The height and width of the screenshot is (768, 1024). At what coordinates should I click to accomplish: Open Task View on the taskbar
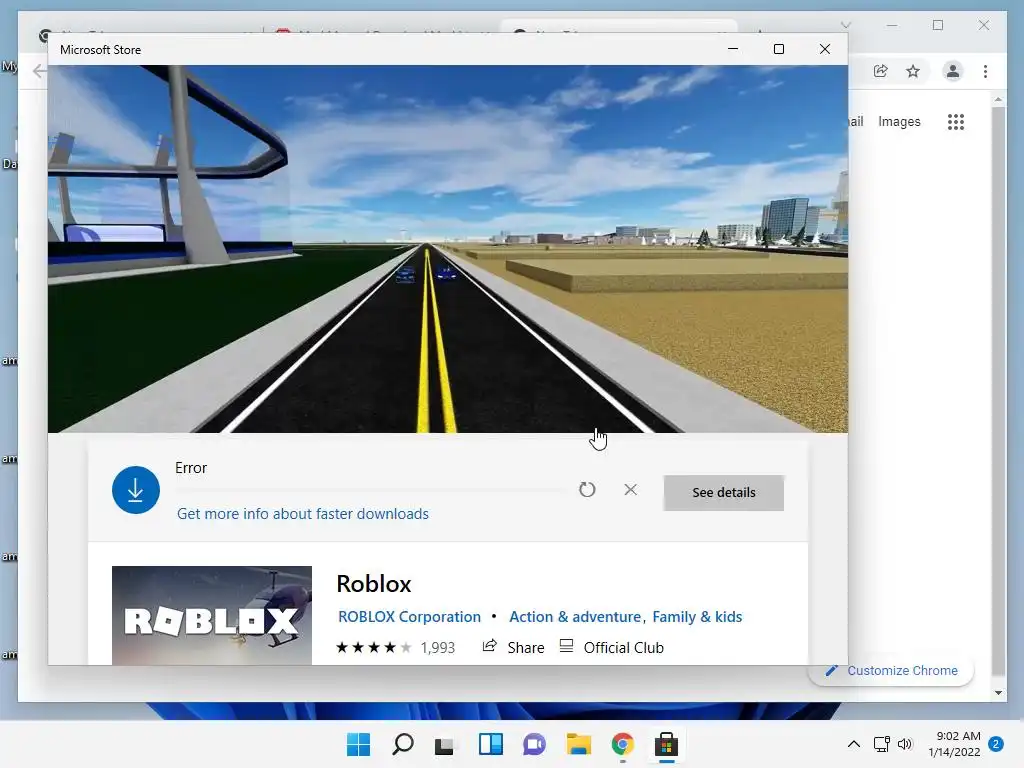point(445,744)
